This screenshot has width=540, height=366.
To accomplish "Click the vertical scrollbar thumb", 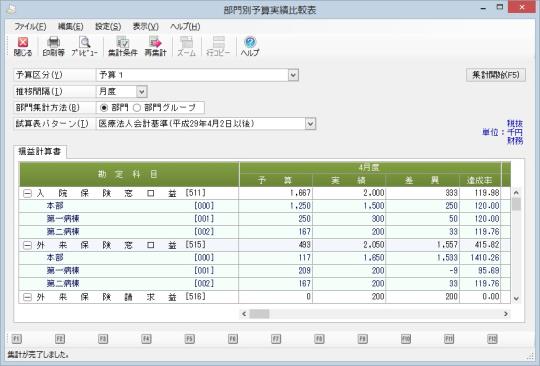I will point(516,204).
